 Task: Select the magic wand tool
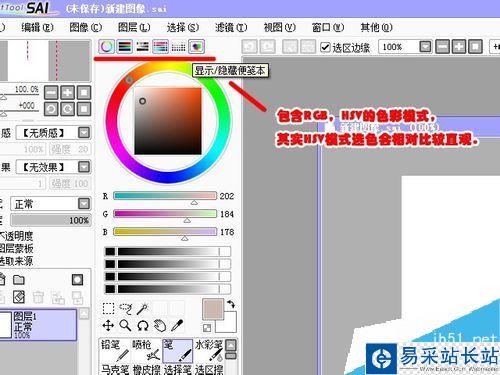tap(142, 309)
